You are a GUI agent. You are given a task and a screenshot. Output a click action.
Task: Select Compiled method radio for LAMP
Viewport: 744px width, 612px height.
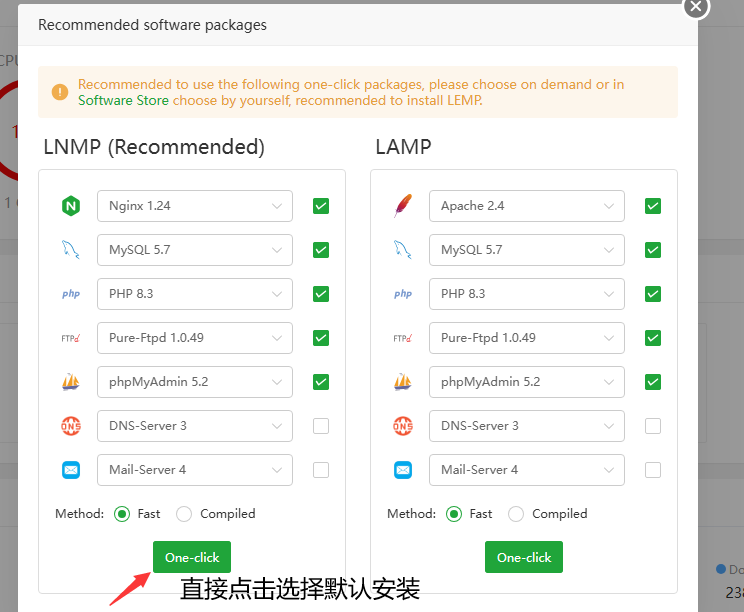coord(516,514)
